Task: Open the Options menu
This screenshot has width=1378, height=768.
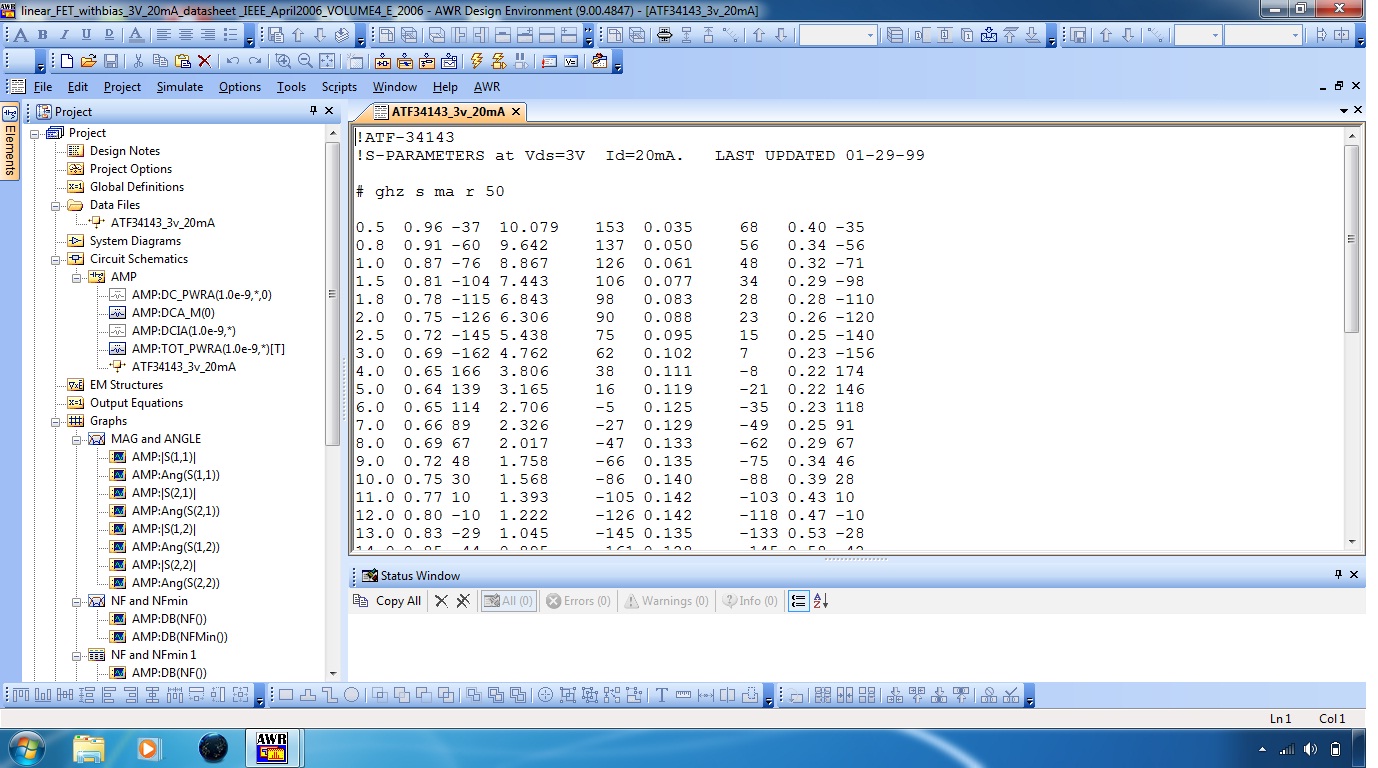Action: 240,87
